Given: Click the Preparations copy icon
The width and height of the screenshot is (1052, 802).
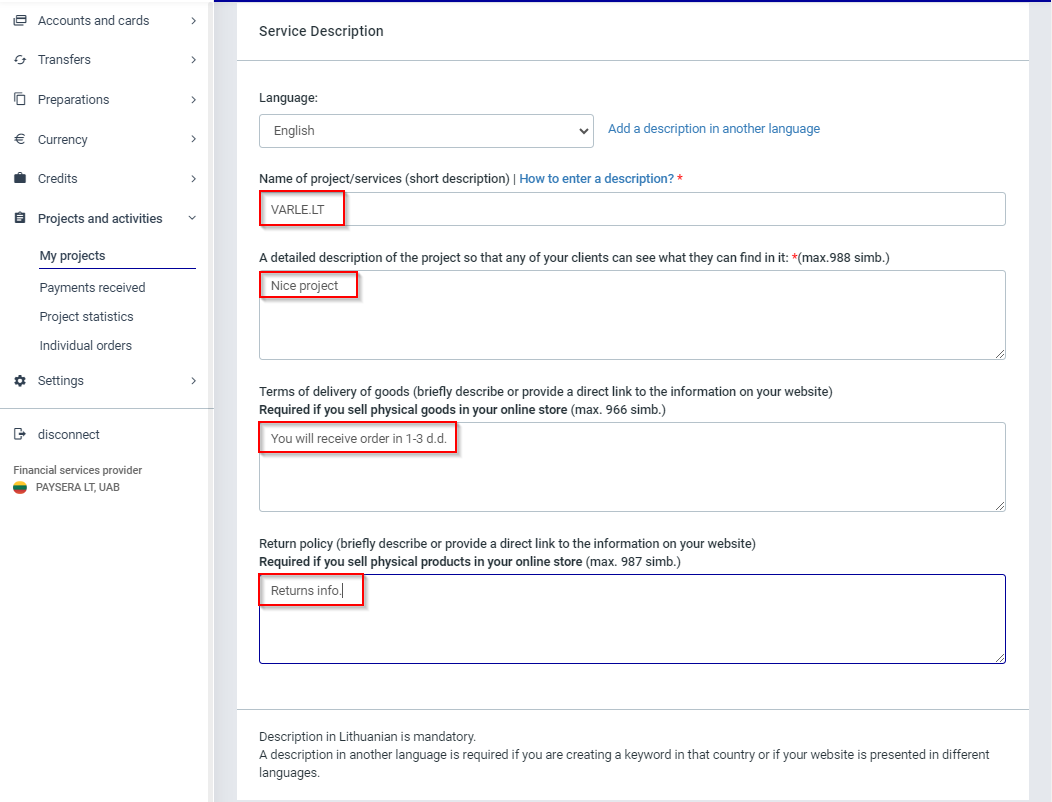Looking at the screenshot, I should [20, 99].
